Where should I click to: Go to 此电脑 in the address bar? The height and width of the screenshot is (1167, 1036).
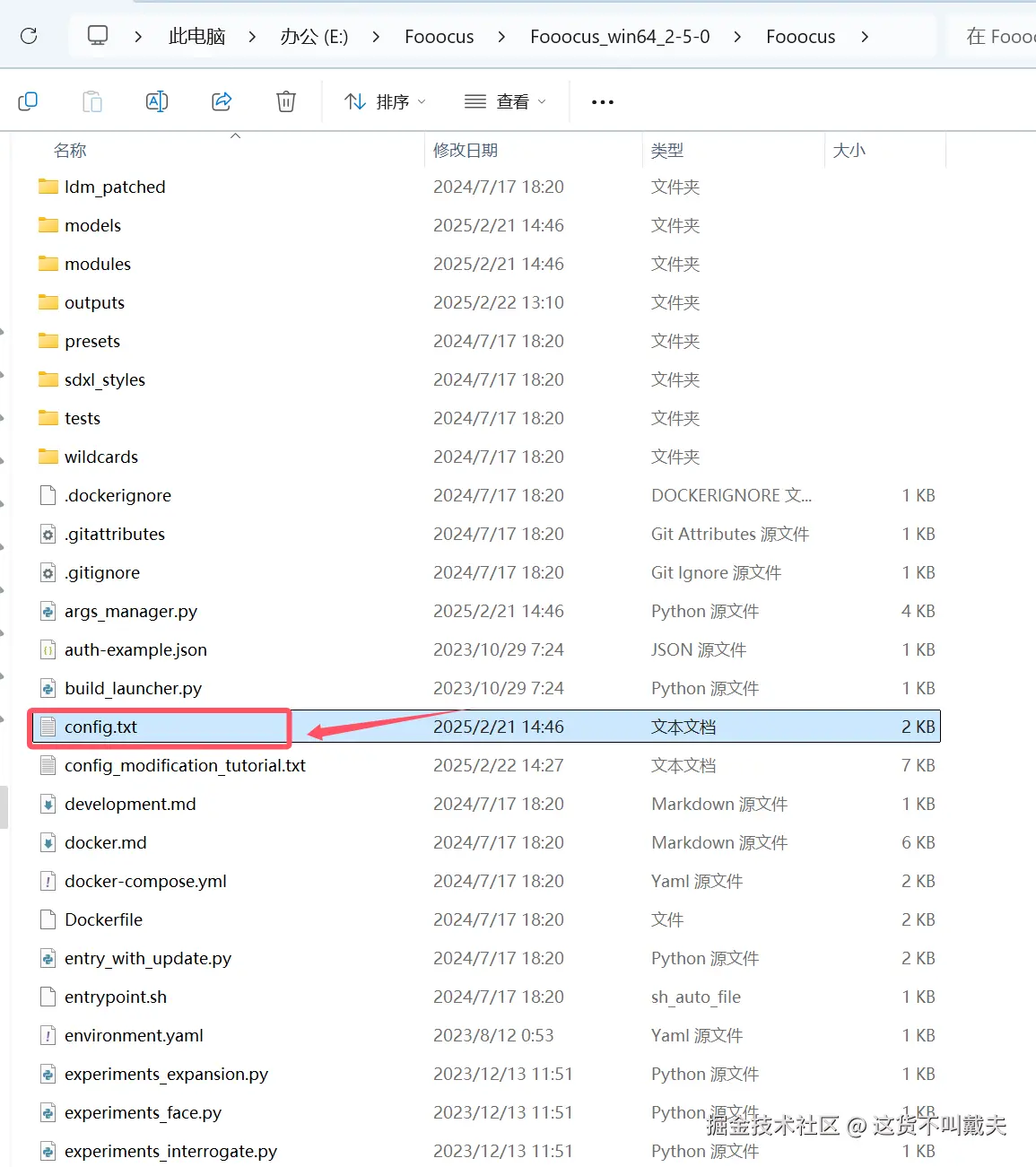[196, 37]
